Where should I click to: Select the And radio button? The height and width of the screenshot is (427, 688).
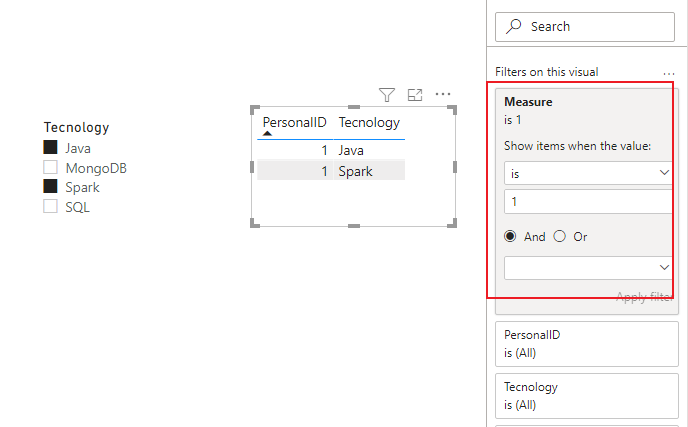510,237
